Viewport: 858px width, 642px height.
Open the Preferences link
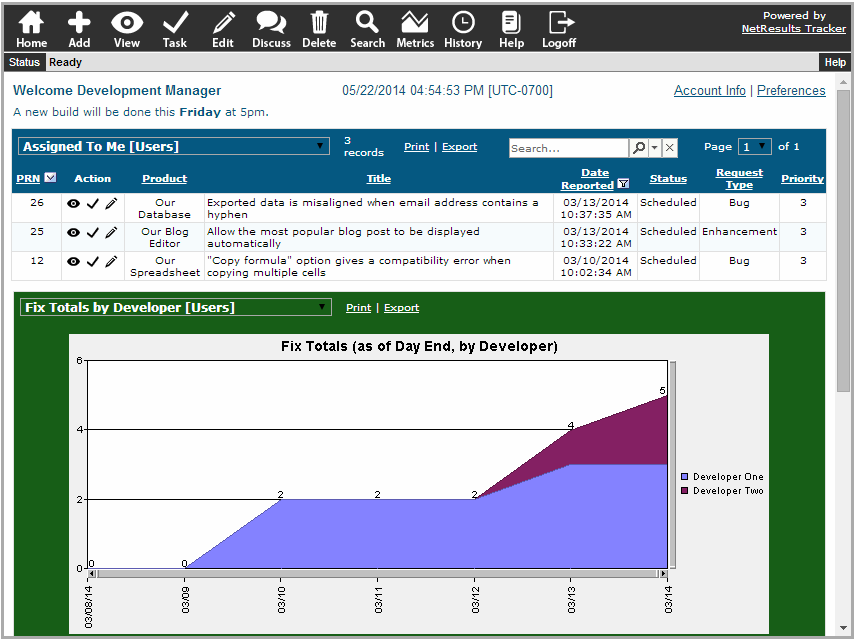pyautogui.click(x=791, y=91)
